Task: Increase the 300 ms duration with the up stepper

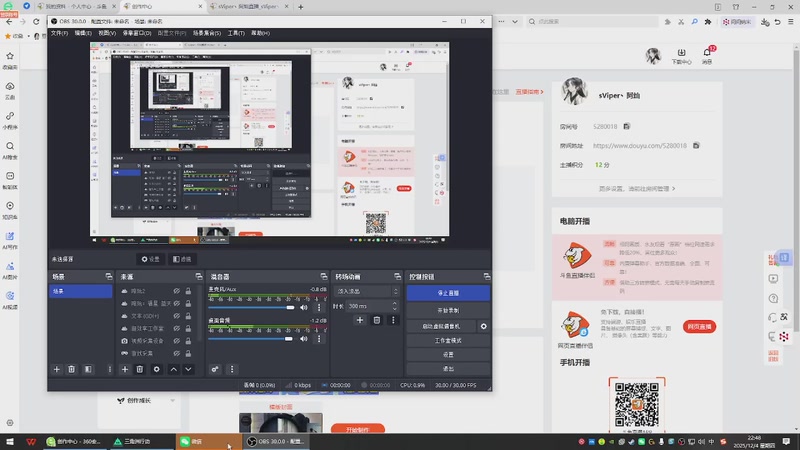Action: click(394, 304)
